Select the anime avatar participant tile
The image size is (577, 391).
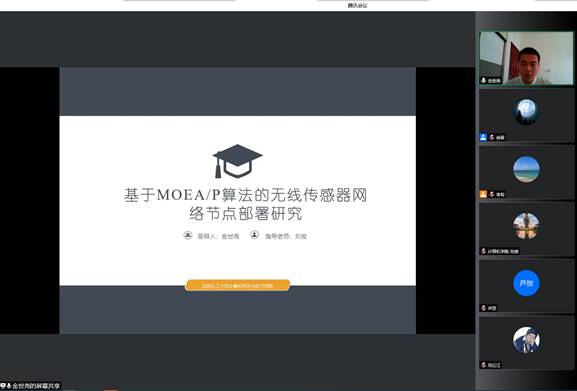[x=526, y=343]
